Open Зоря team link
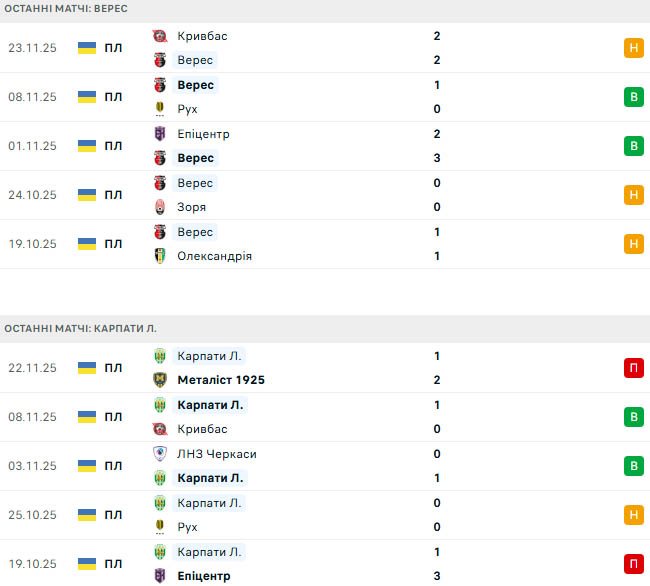The image size is (650, 586). [x=191, y=207]
